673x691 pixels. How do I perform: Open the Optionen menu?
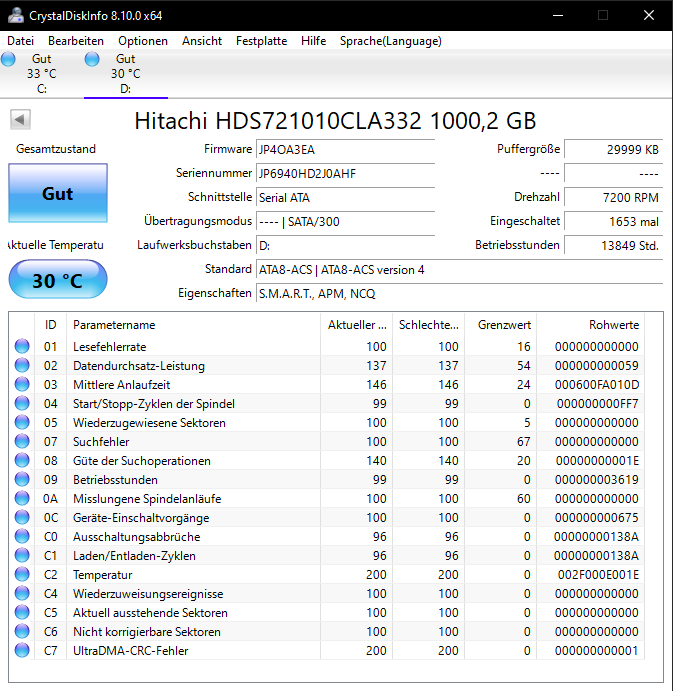[143, 41]
